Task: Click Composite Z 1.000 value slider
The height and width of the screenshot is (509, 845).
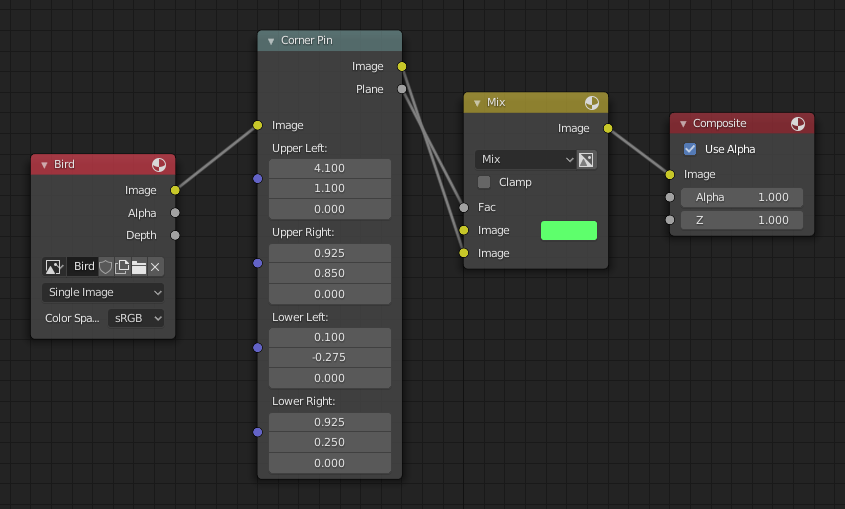Action: click(x=742, y=220)
